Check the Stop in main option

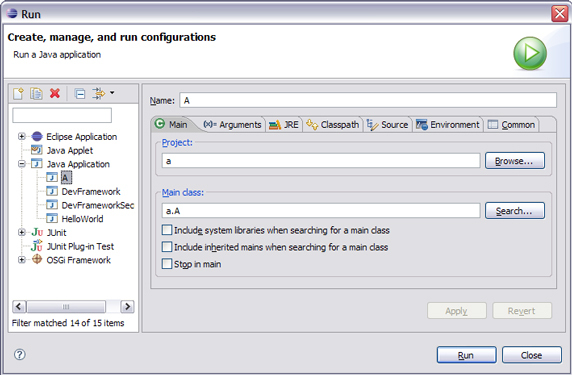167,264
